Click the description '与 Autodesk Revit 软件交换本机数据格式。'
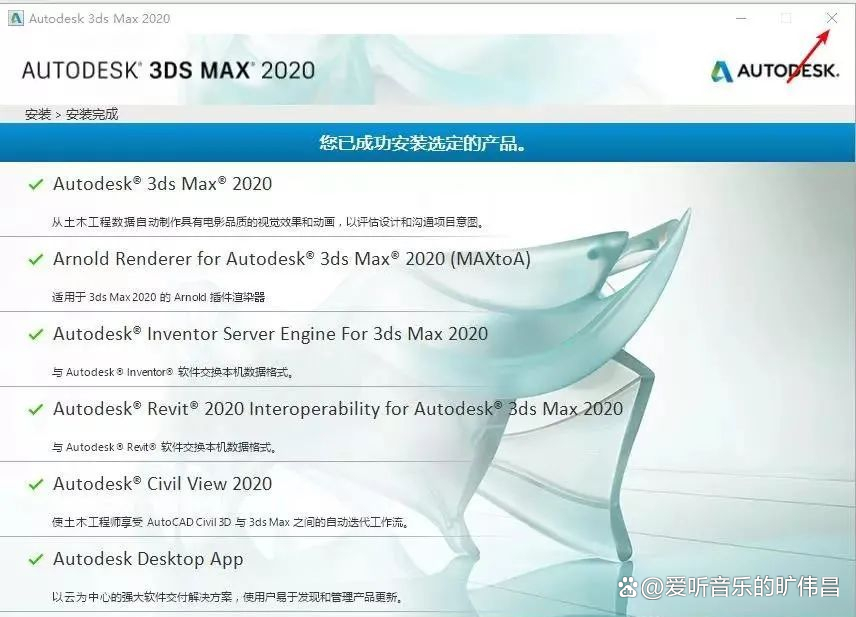Image resolution: width=856 pixels, height=617 pixels. pos(165,447)
